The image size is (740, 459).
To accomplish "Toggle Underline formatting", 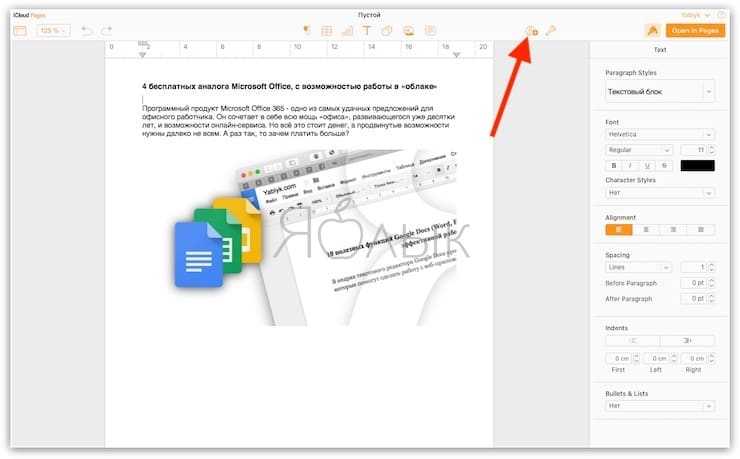I will click(x=647, y=166).
